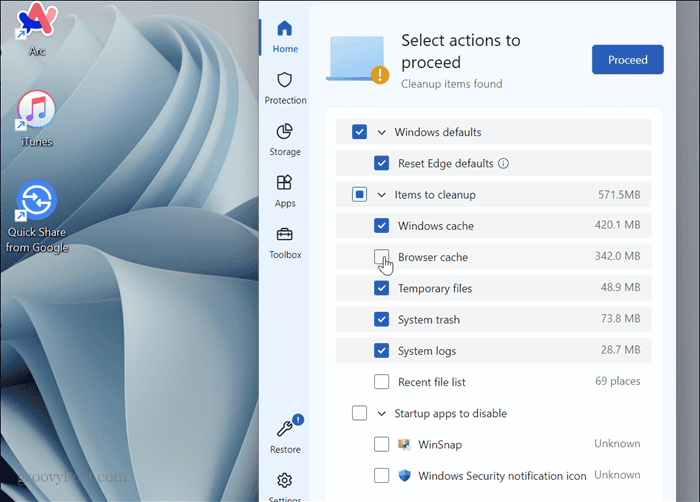The image size is (700, 502).
Task: Collapse Startup apps to disable group
Action: [381, 414]
